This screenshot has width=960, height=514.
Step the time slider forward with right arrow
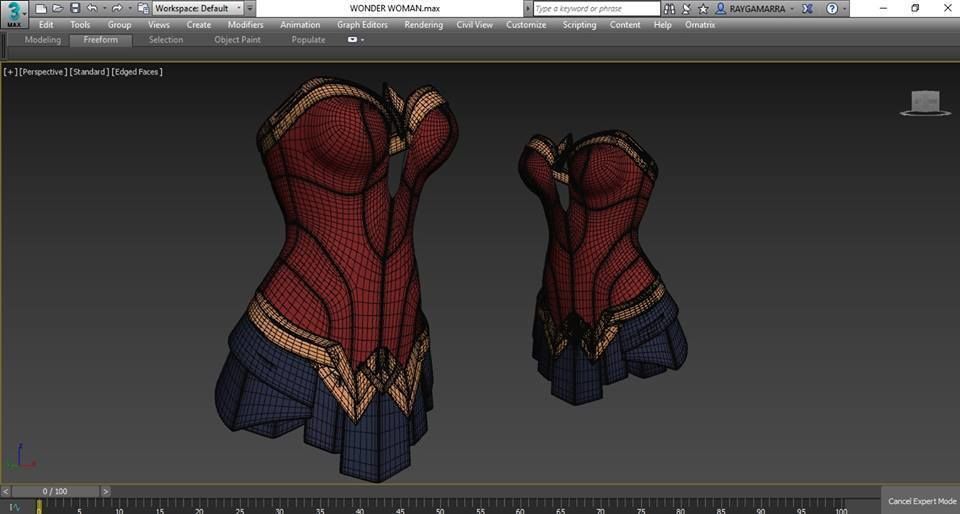click(x=105, y=491)
